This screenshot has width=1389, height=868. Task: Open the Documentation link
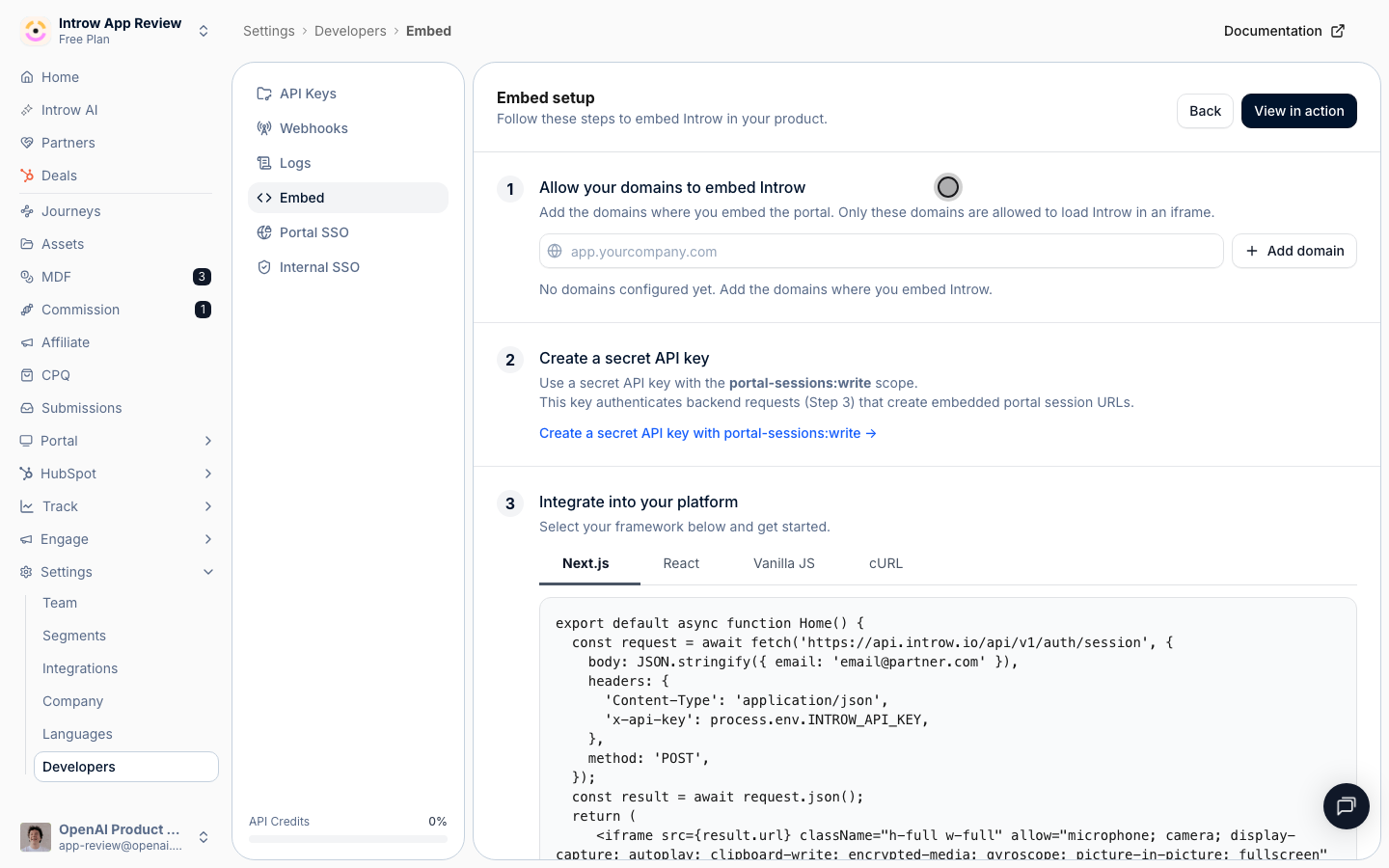pos(1284,31)
